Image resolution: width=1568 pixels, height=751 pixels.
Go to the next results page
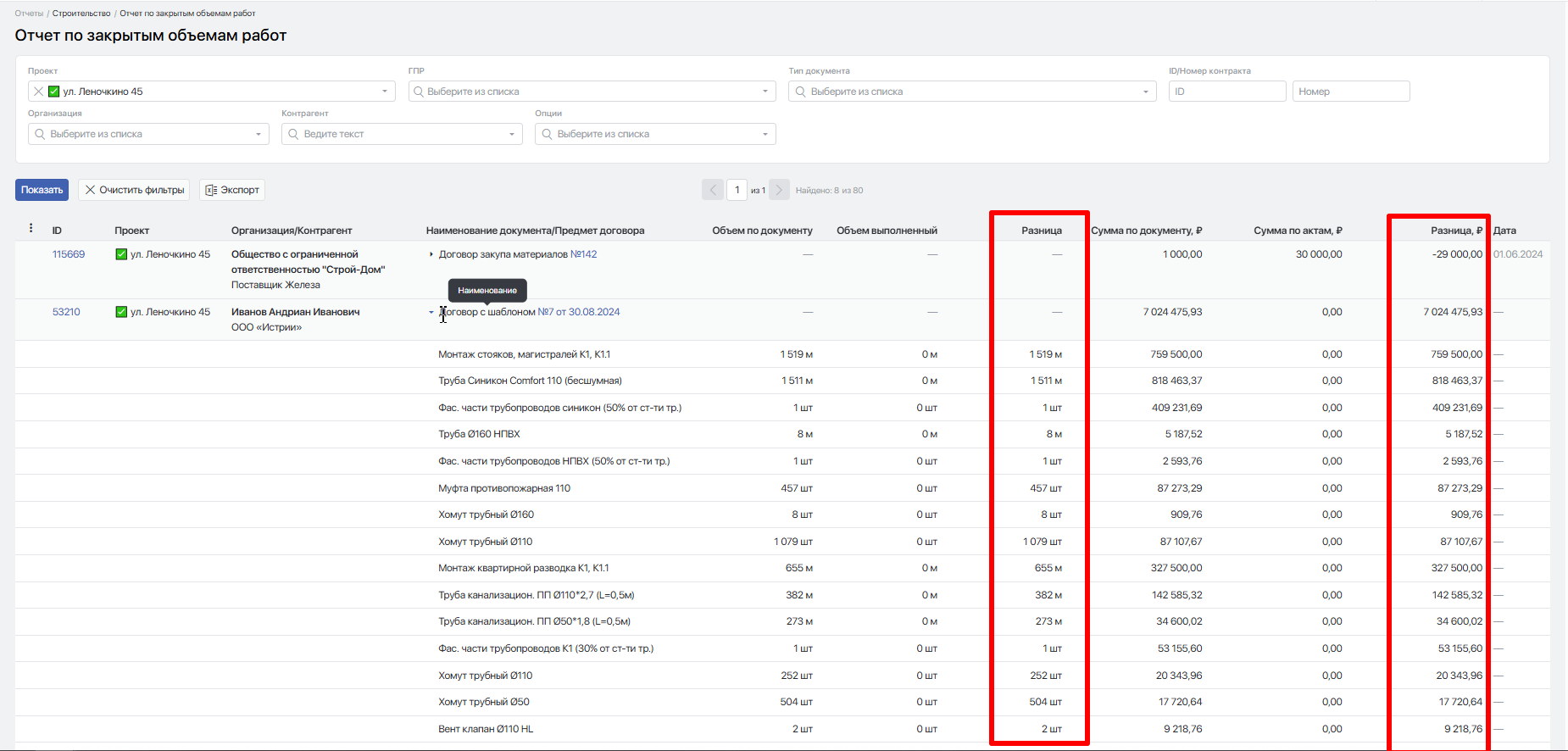779,190
